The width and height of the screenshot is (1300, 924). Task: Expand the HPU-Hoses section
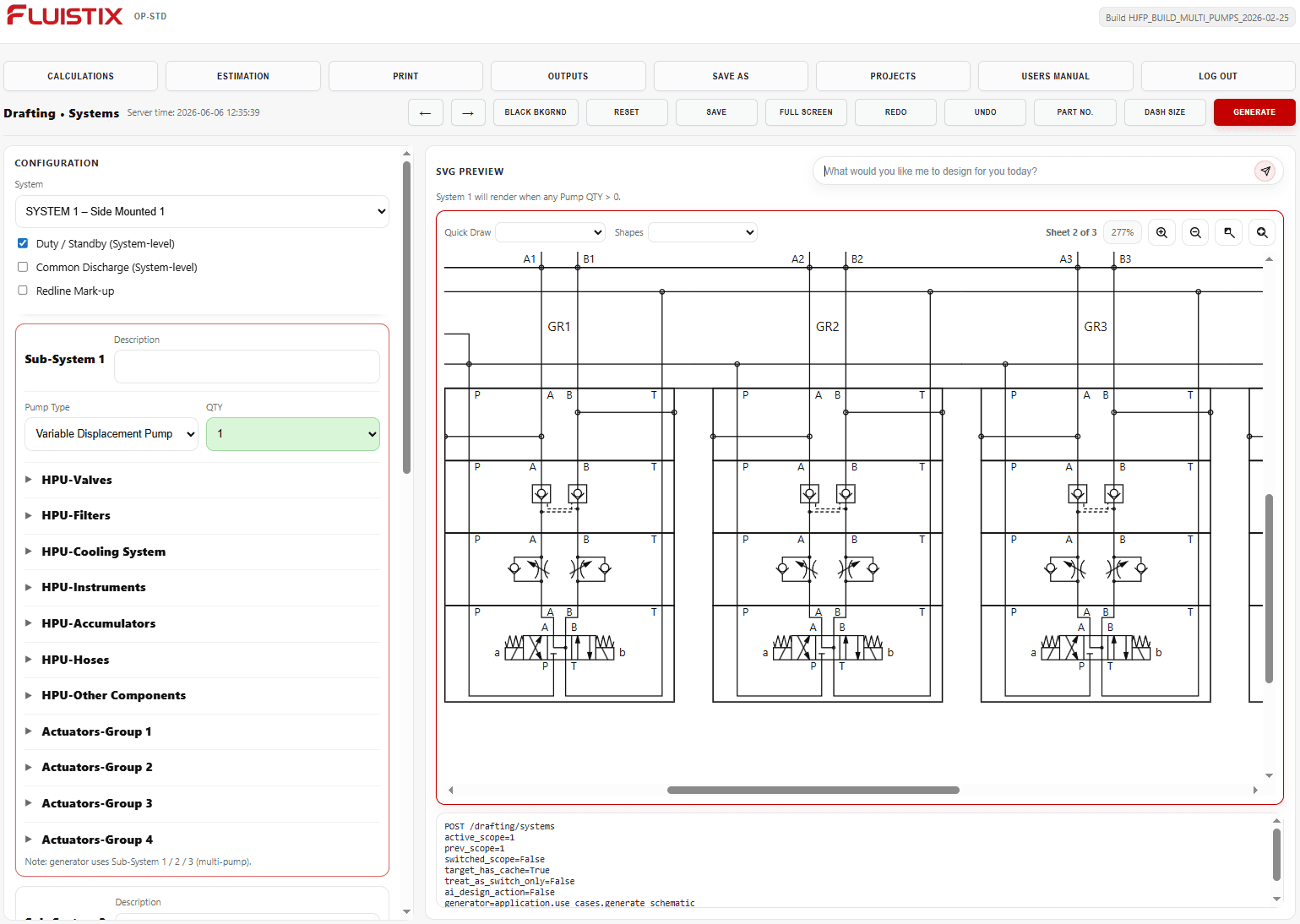[x=203, y=660]
